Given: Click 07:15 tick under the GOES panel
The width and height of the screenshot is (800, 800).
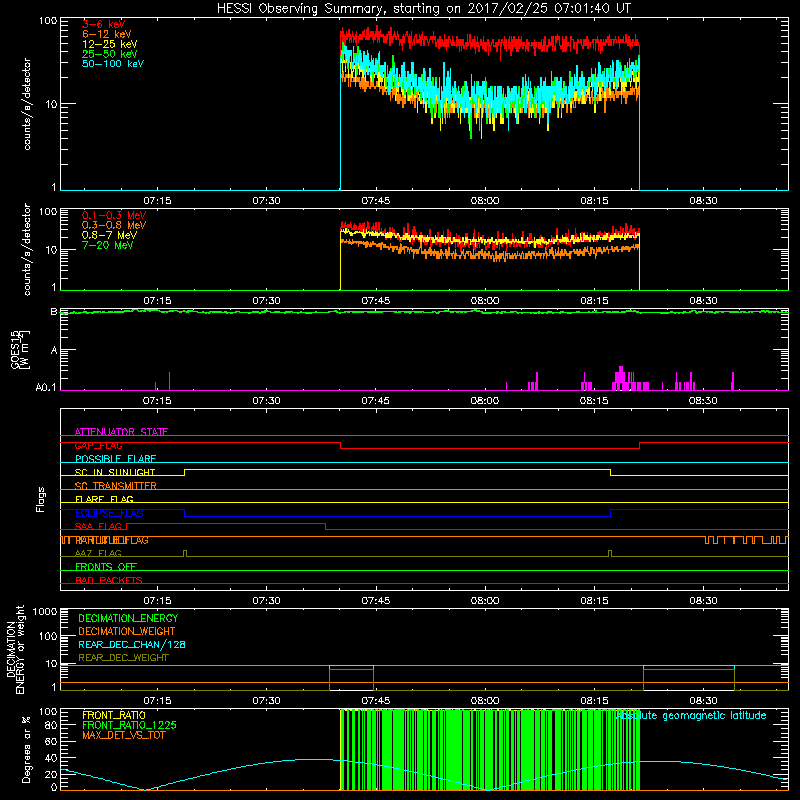Looking at the screenshot, I should 157,401.
